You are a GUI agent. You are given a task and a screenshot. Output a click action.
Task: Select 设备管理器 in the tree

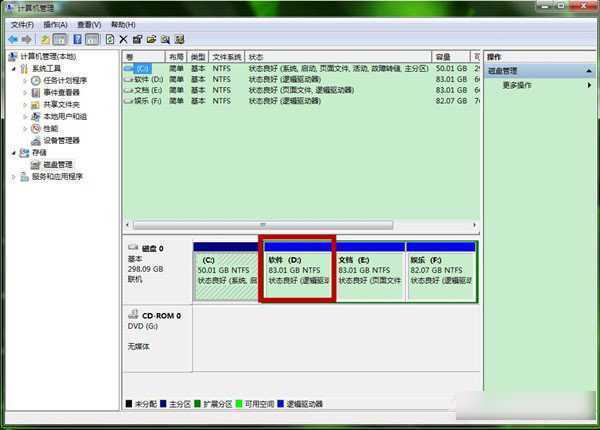[61, 140]
